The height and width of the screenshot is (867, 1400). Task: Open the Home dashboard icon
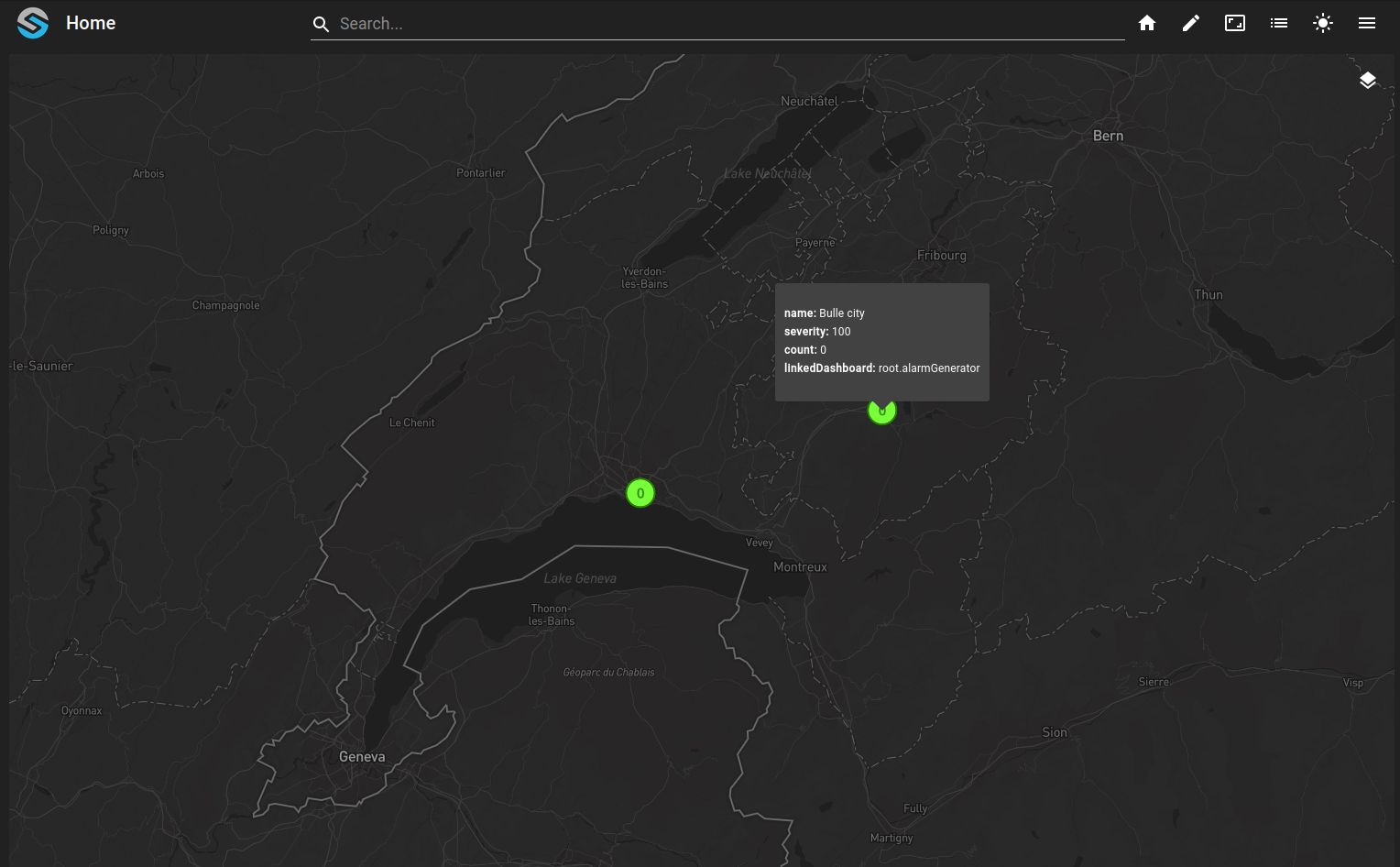tap(1147, 23)
